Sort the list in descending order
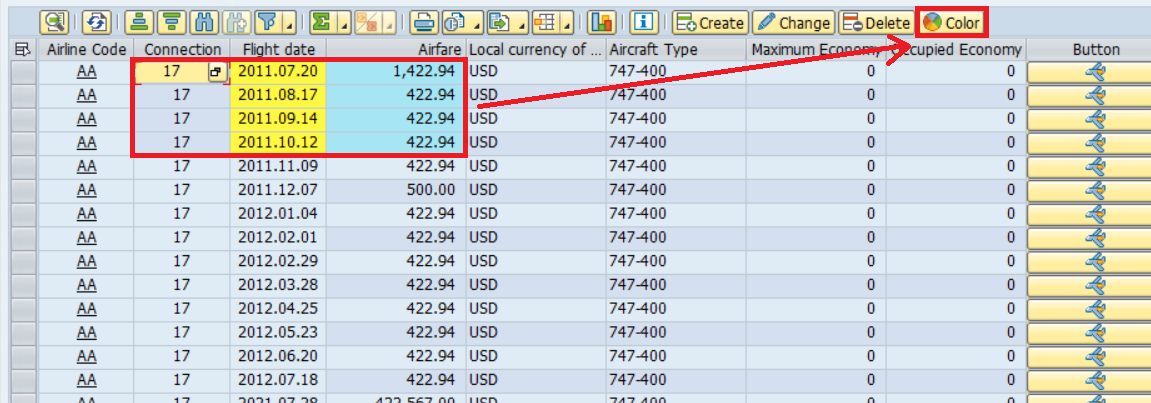Screen dimensions: 1151x403 (x=171, y=23)
